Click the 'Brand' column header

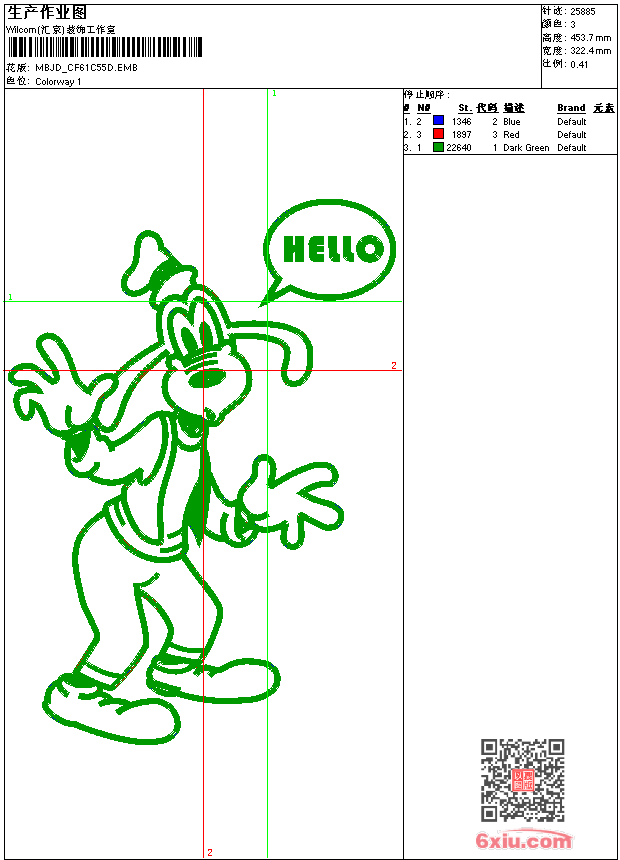571,108
